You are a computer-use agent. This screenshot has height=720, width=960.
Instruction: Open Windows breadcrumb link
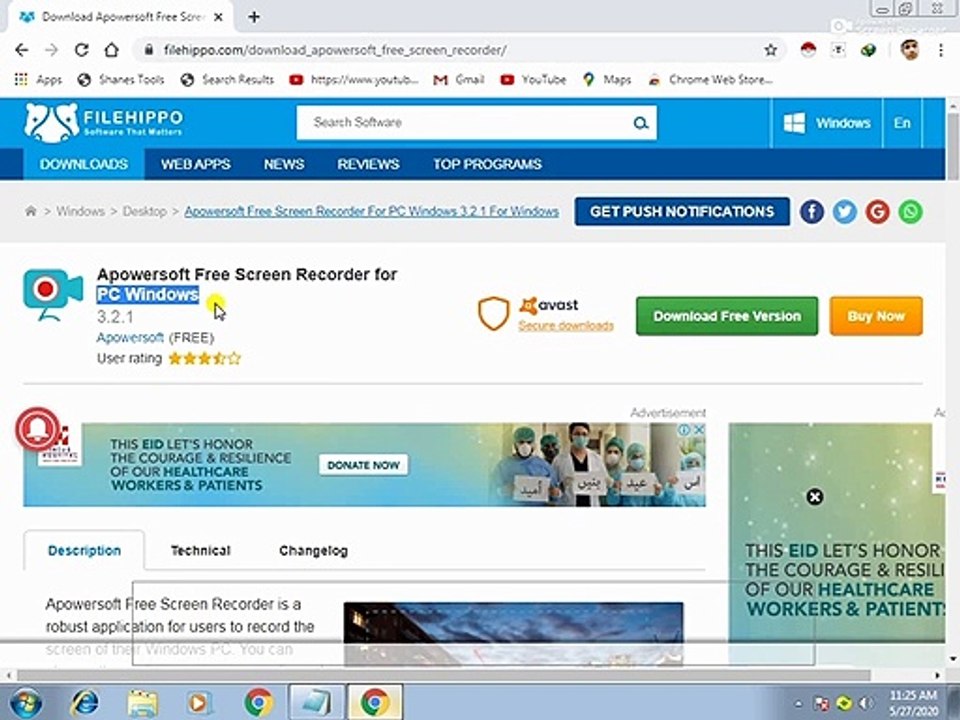point(81,211)
